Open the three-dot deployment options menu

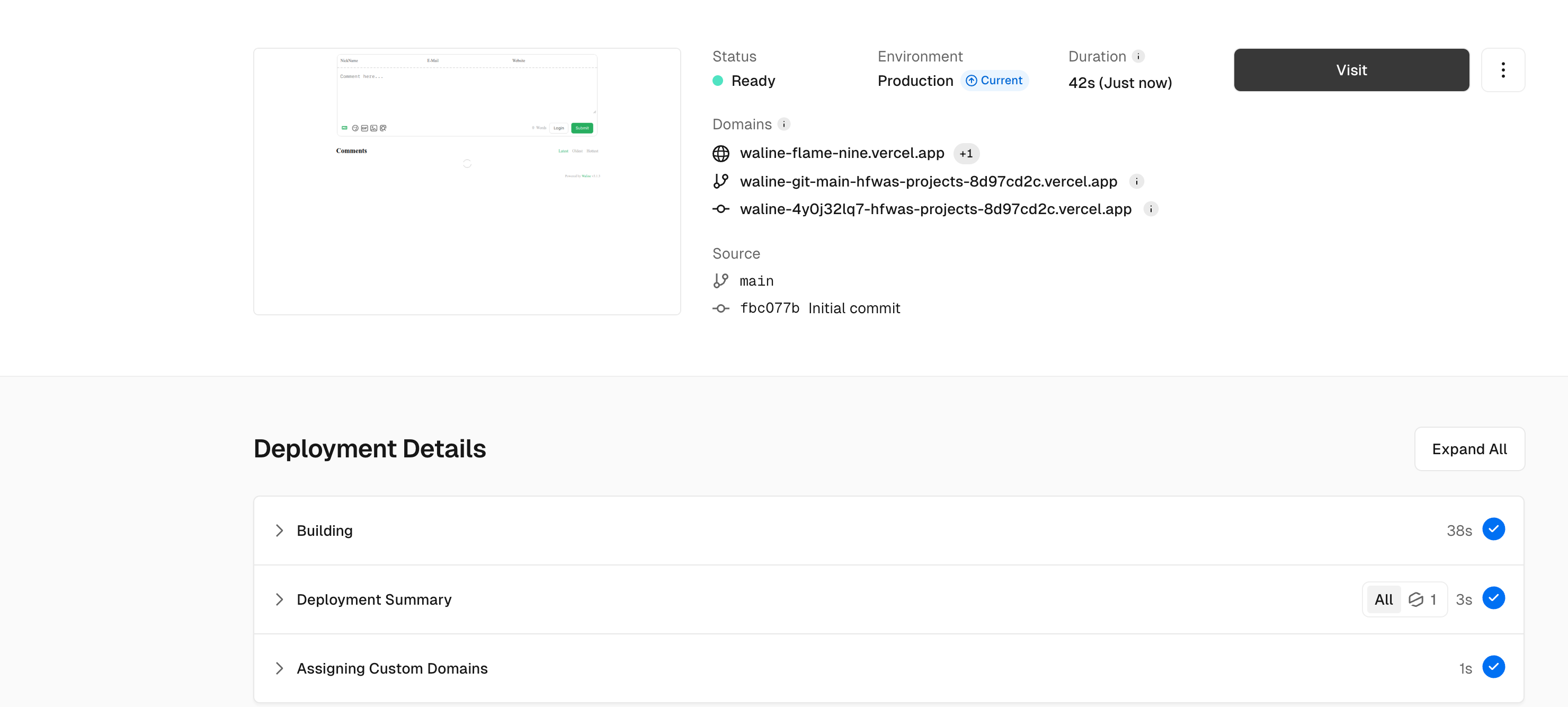pos(1502,70)
